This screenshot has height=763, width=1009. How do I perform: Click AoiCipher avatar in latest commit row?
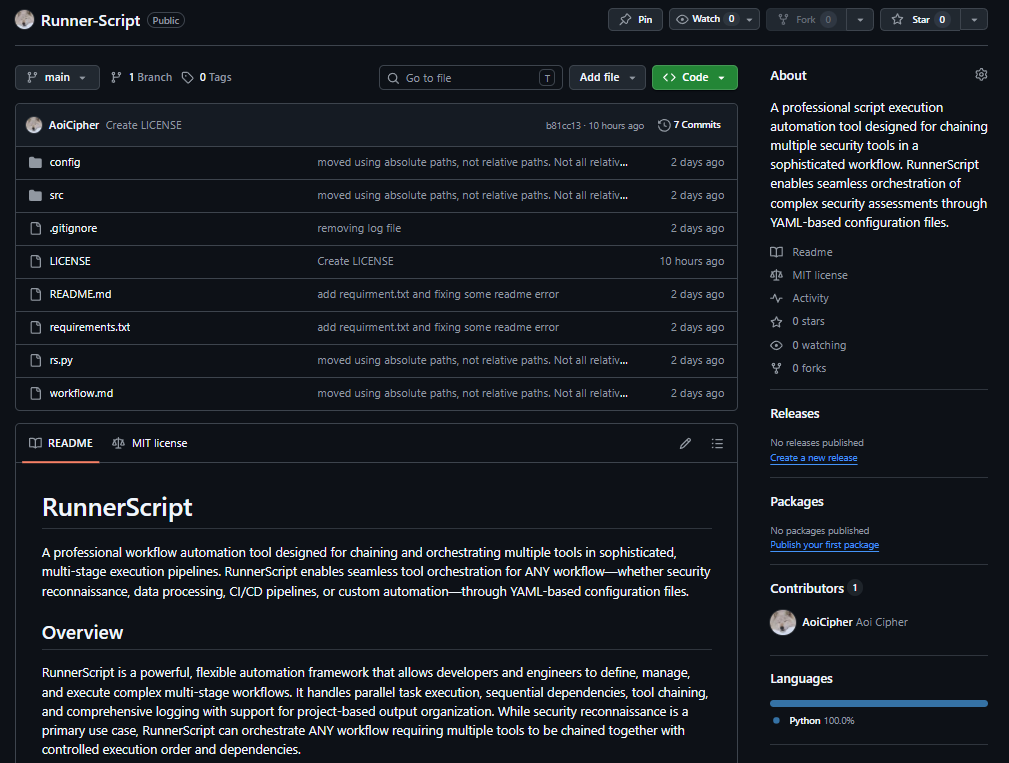click(x=34, y=125)
